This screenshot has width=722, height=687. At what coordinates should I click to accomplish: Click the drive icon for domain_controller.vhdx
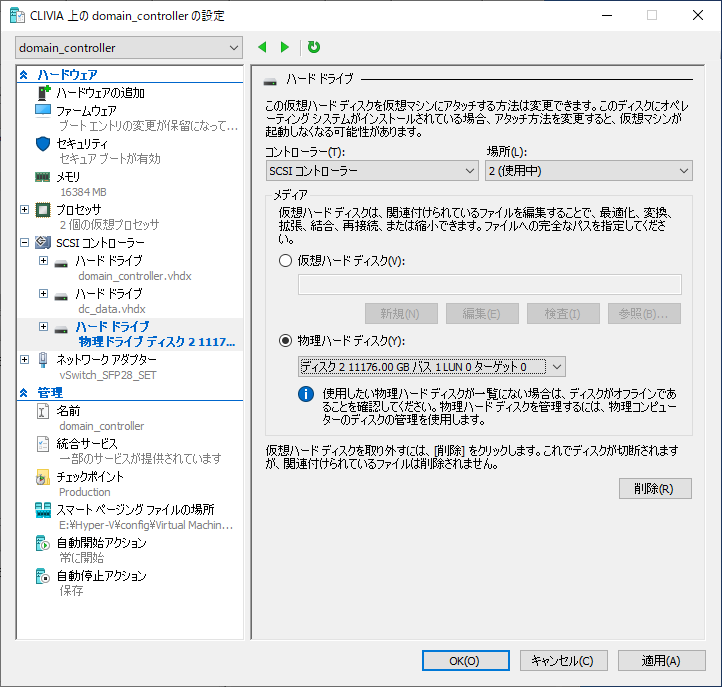(61, 263)
